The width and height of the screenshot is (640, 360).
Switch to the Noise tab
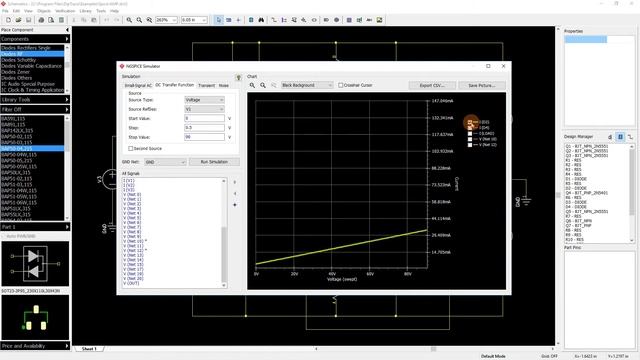point(224,86)
